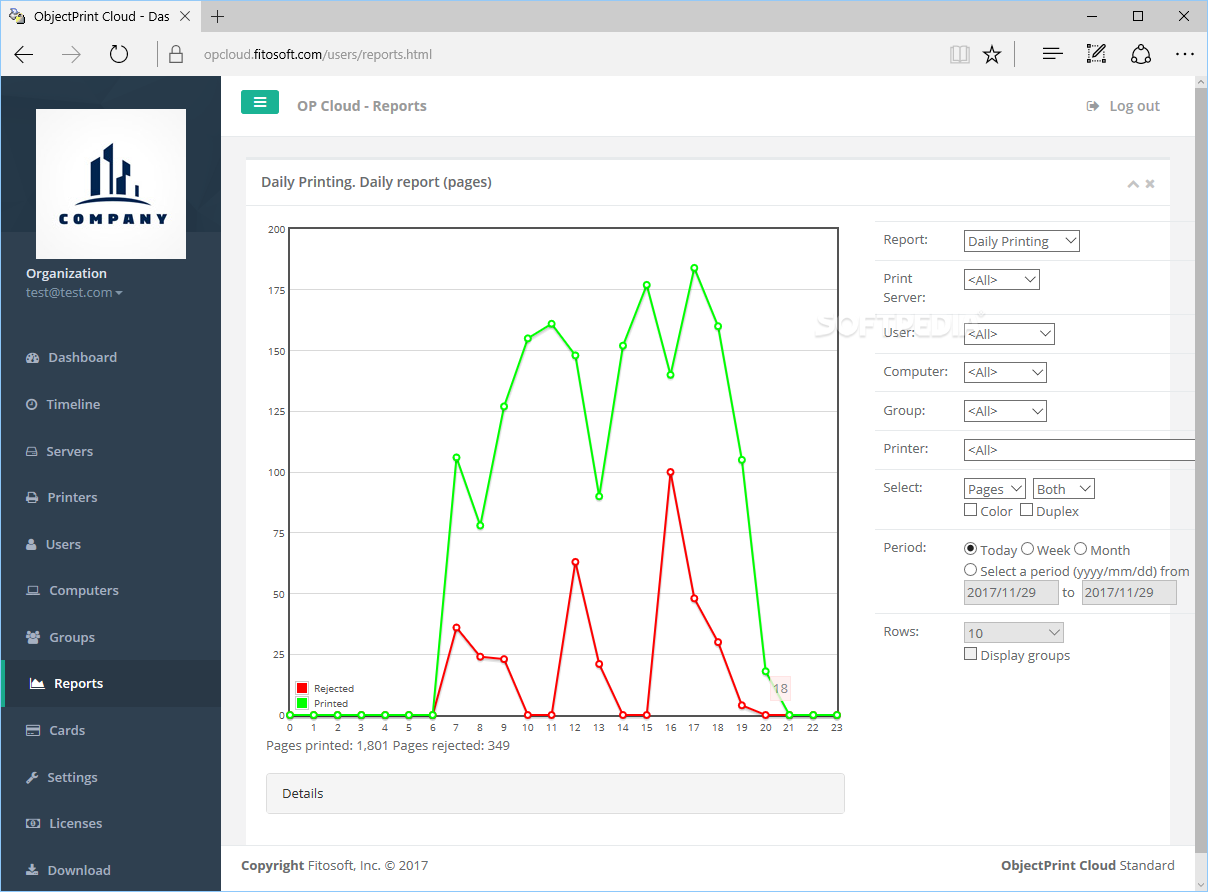The image size is (1208, 892).
Task: Select the Month period radio button
Action: click(x=1081, y=549)
